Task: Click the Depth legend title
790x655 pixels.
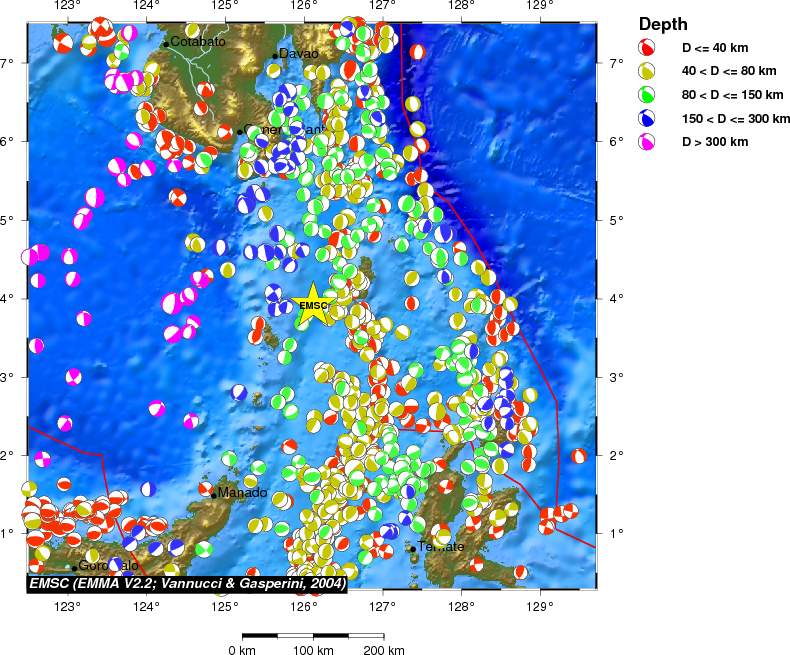Action: tap(662, 24)
